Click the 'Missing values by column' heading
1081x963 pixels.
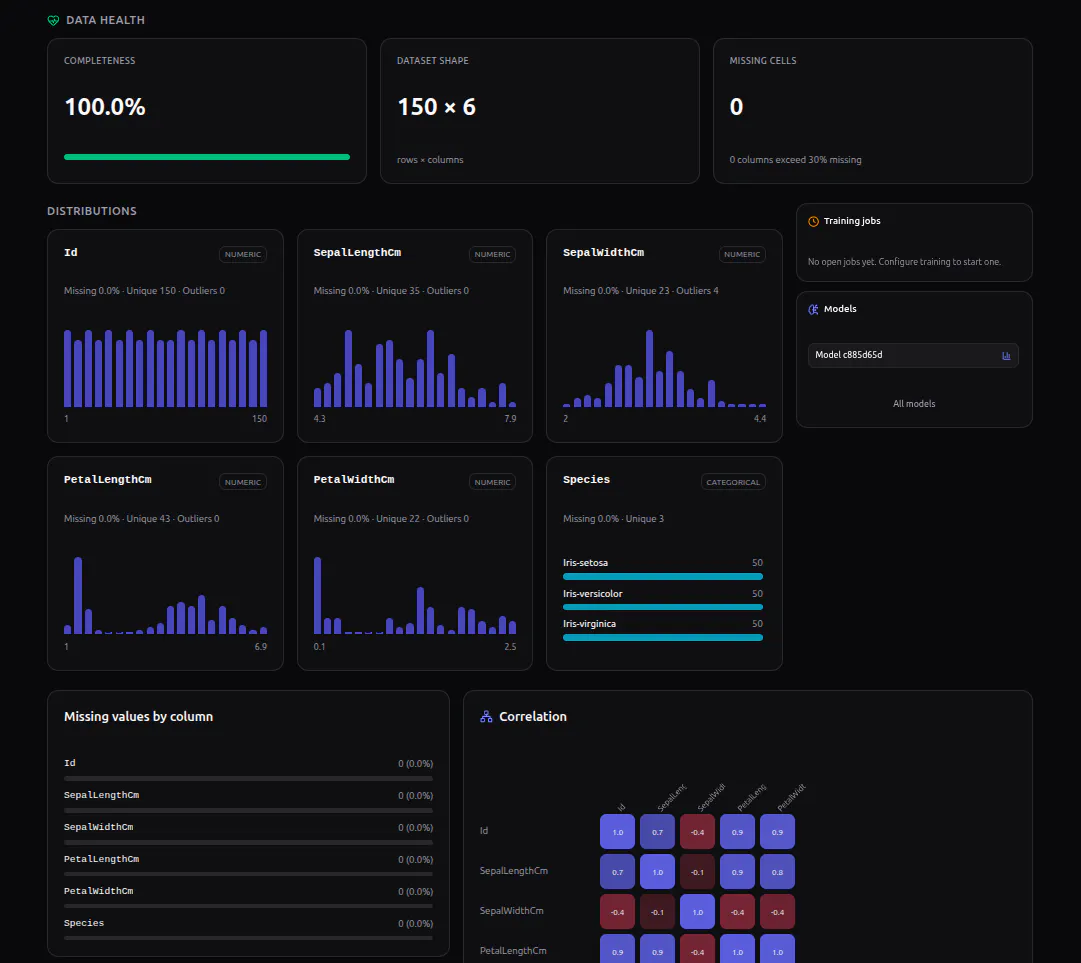click(x=139, y=717)
